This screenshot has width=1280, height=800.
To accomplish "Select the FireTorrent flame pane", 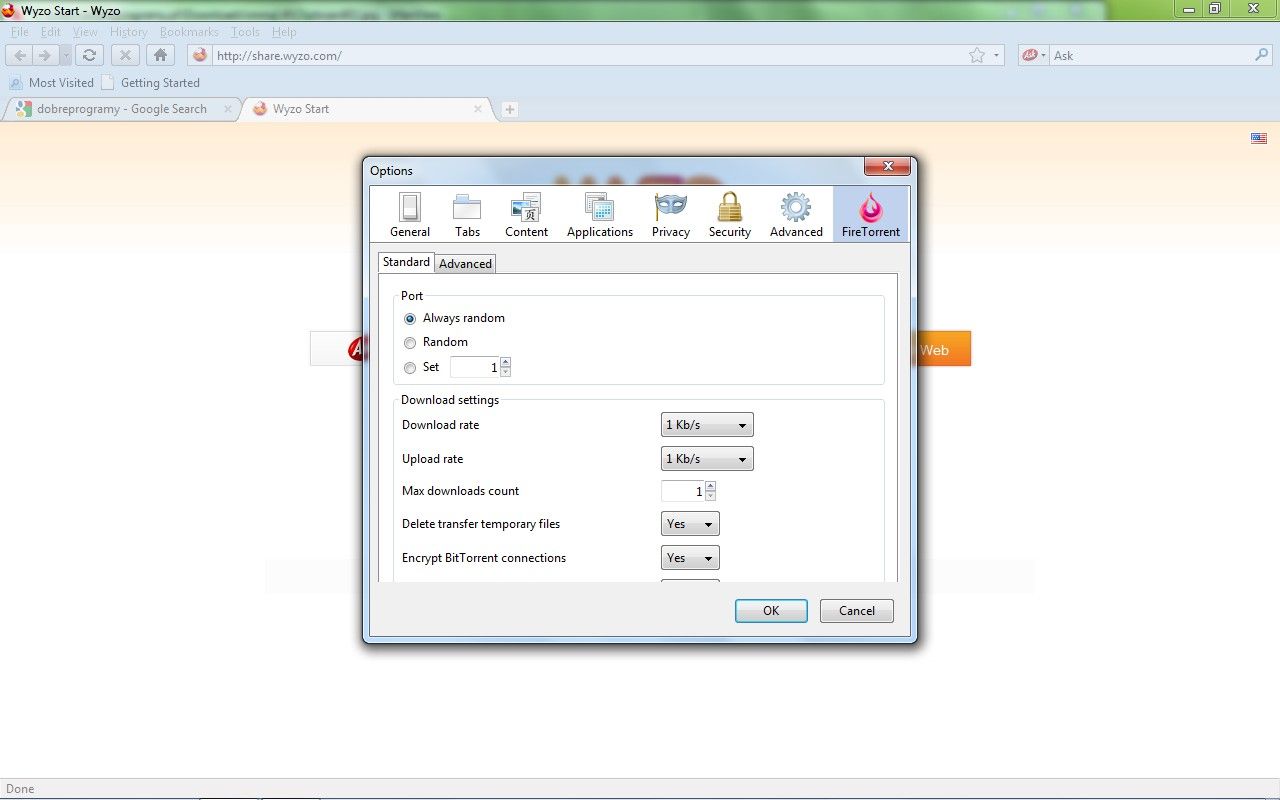I will pos(871,216).
